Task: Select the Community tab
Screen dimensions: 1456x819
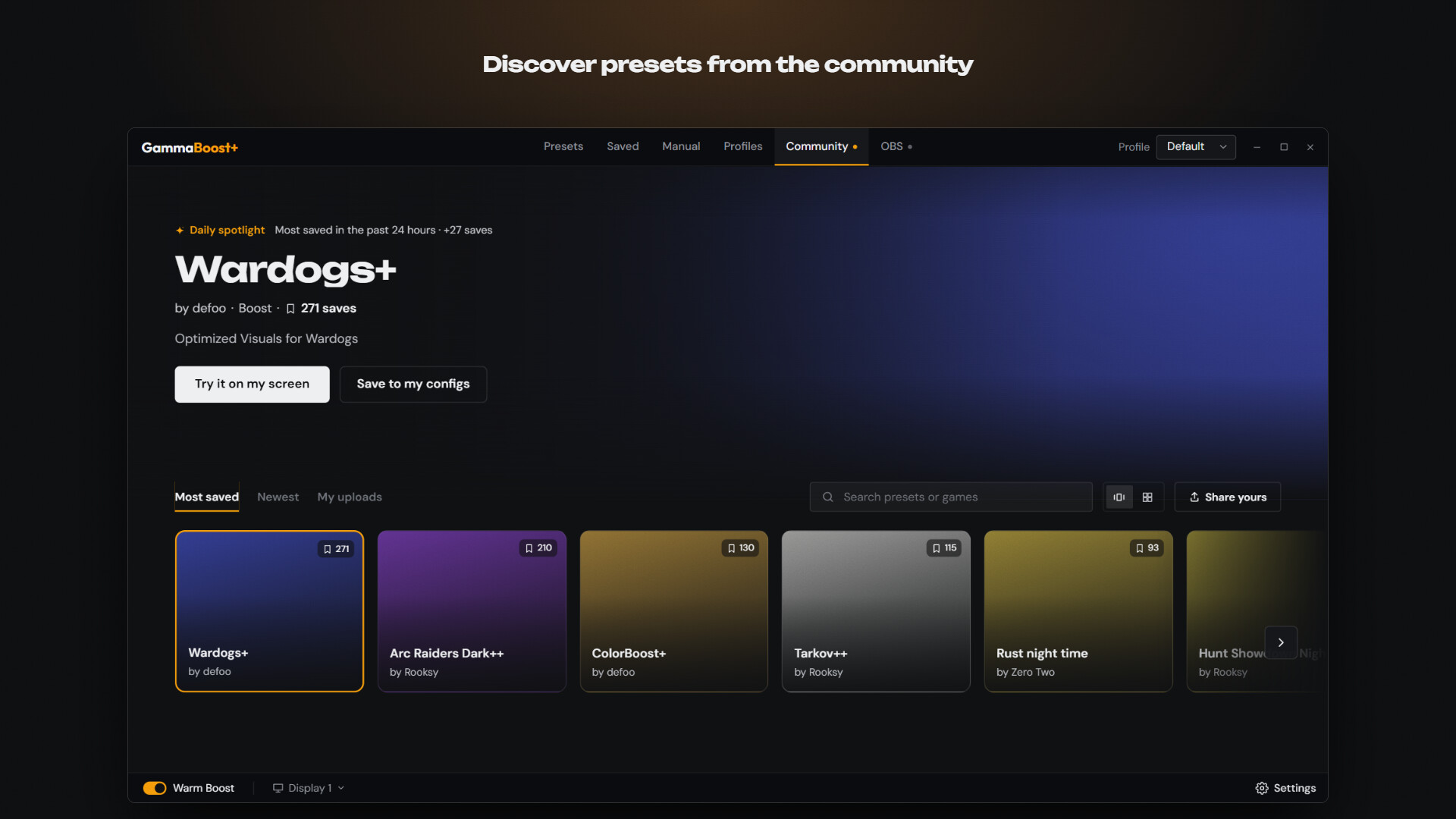Action: tap(821, 146)
